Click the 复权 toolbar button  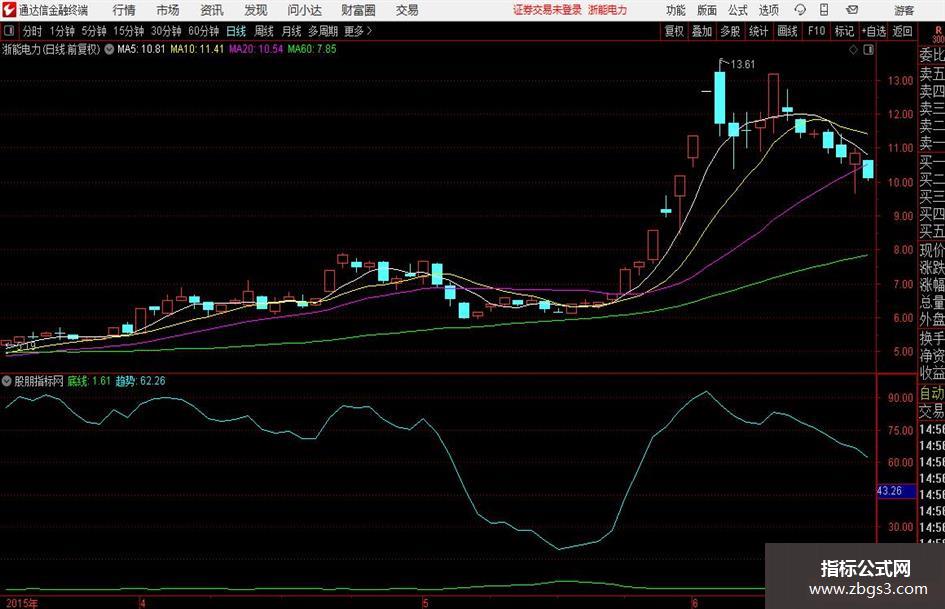tap(674, 31)
